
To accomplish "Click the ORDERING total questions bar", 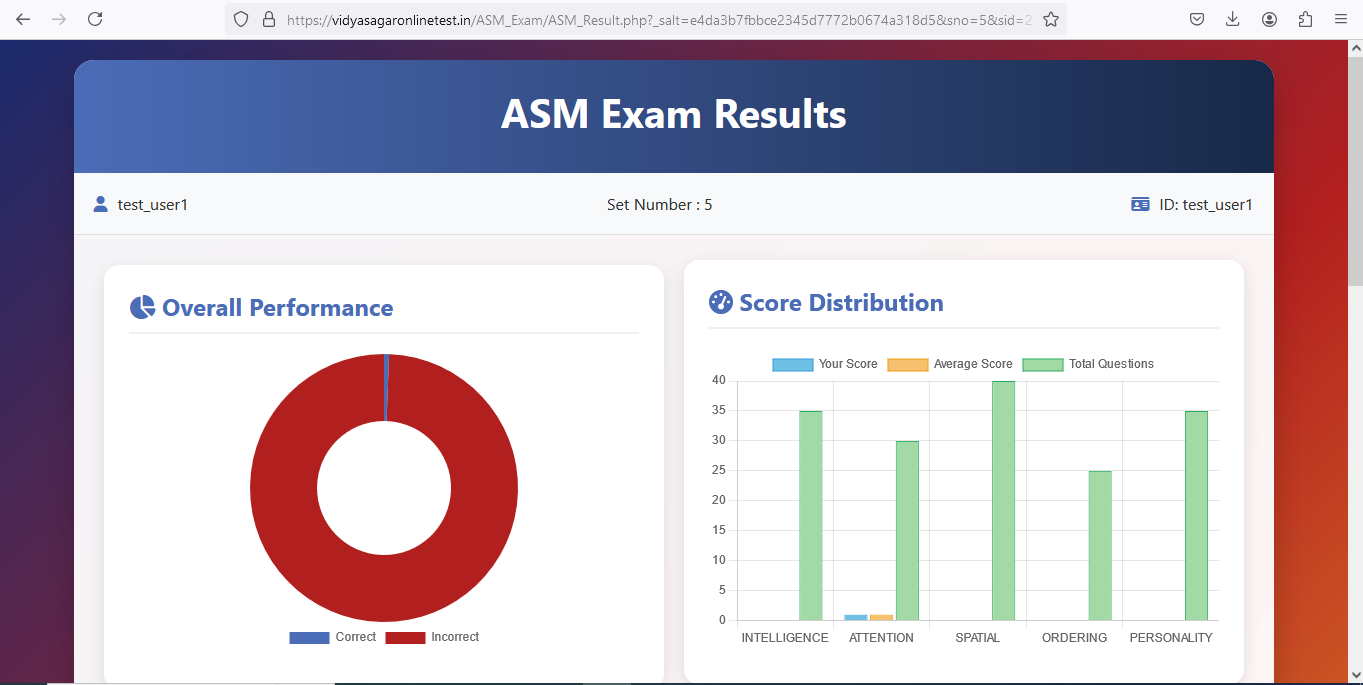I will 1100,545.
